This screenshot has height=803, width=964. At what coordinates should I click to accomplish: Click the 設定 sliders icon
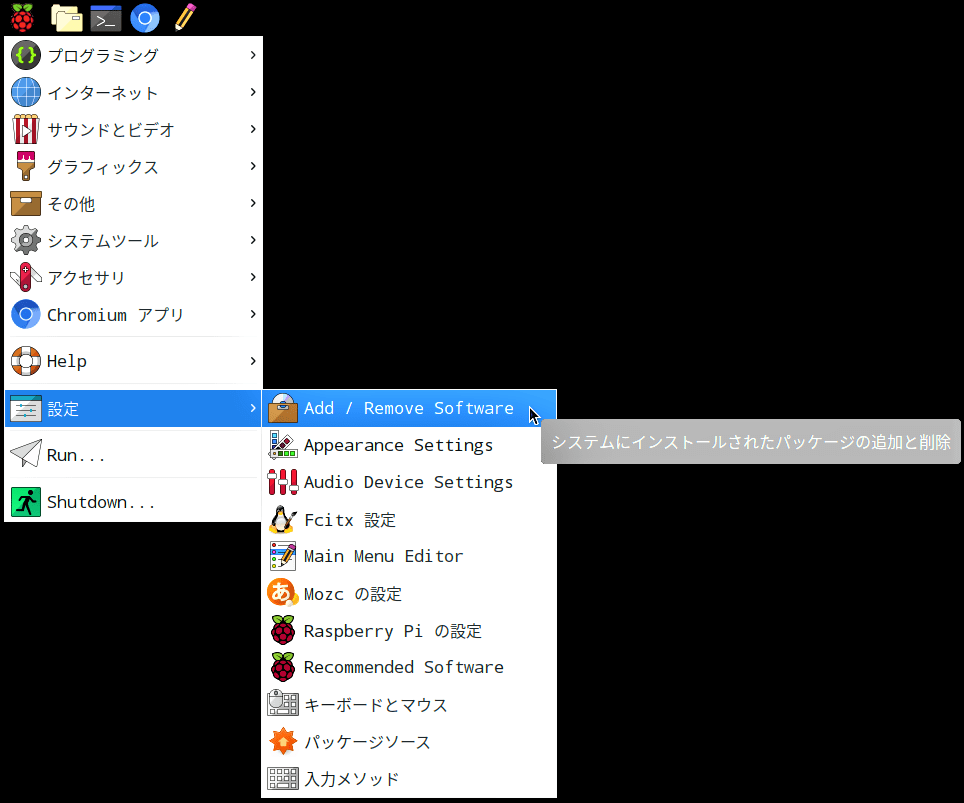coord(26,408)
